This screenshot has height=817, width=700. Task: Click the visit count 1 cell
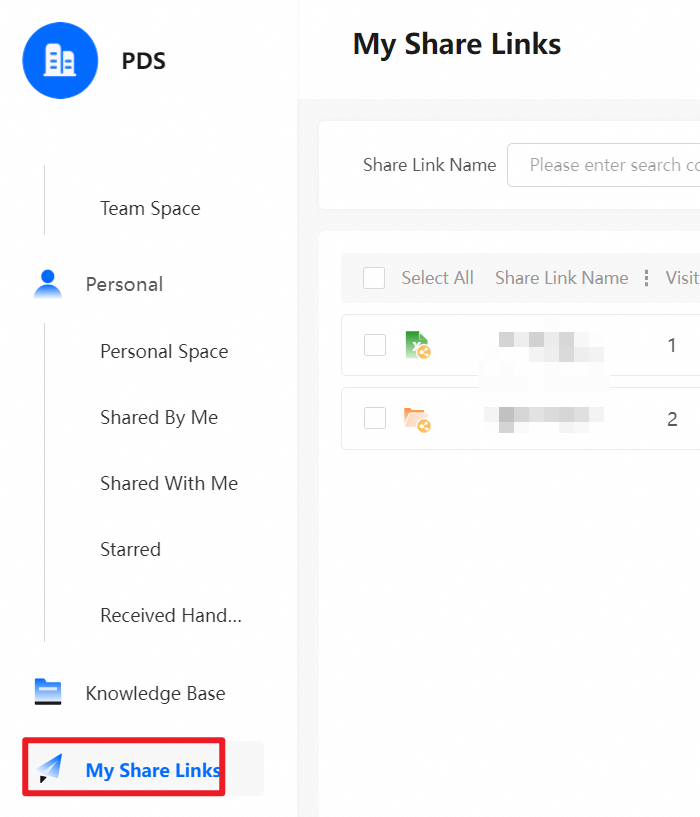tap(672, 345)
